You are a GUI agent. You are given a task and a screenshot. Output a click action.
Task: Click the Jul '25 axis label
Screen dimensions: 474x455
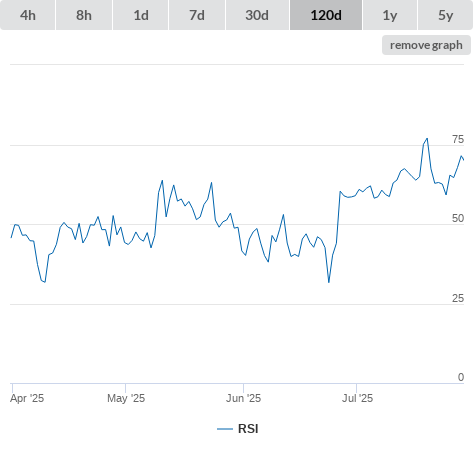pos(357,398)
